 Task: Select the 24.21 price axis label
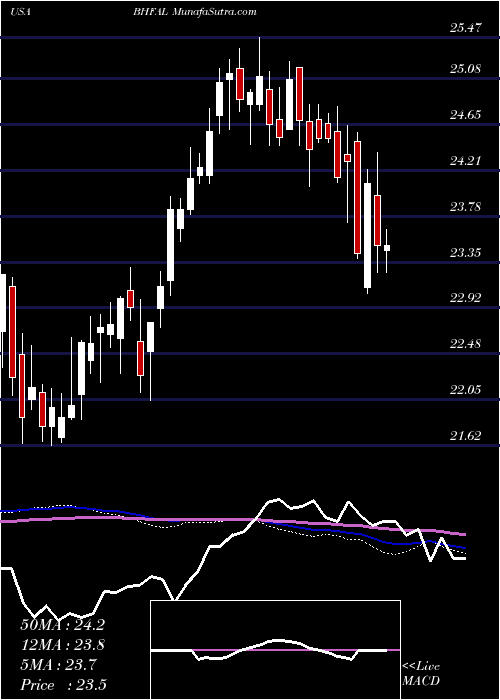click(x=466, y=160)
